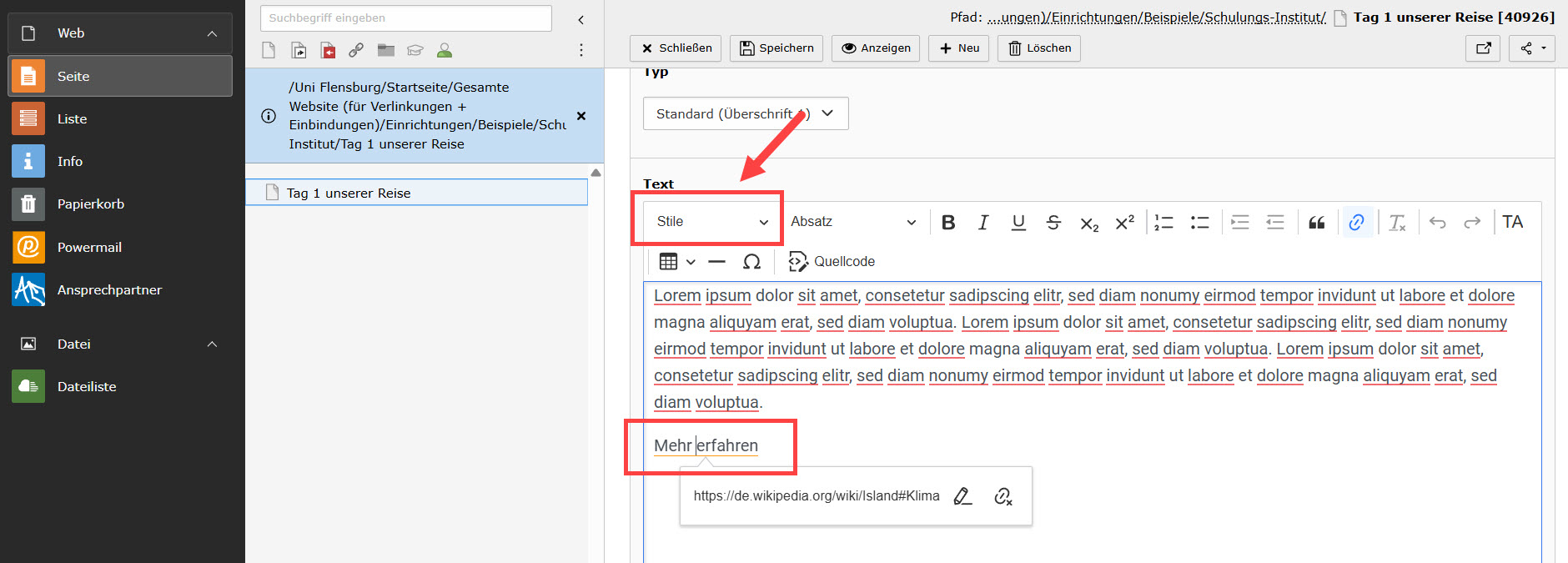Open the Absatz paragraph format dropdown

point(852,222)
